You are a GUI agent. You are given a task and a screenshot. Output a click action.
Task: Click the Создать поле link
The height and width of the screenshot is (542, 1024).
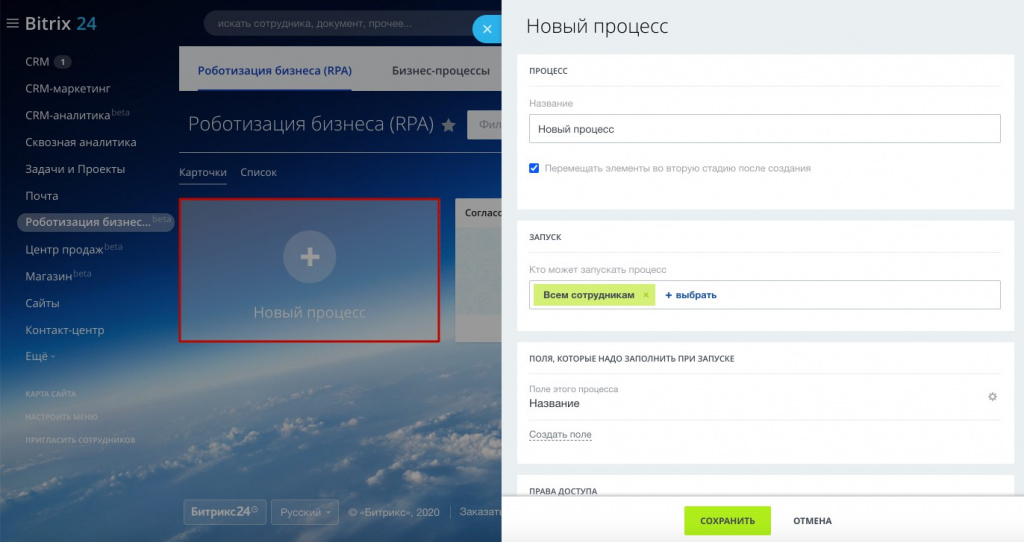(x=560, y=435)
